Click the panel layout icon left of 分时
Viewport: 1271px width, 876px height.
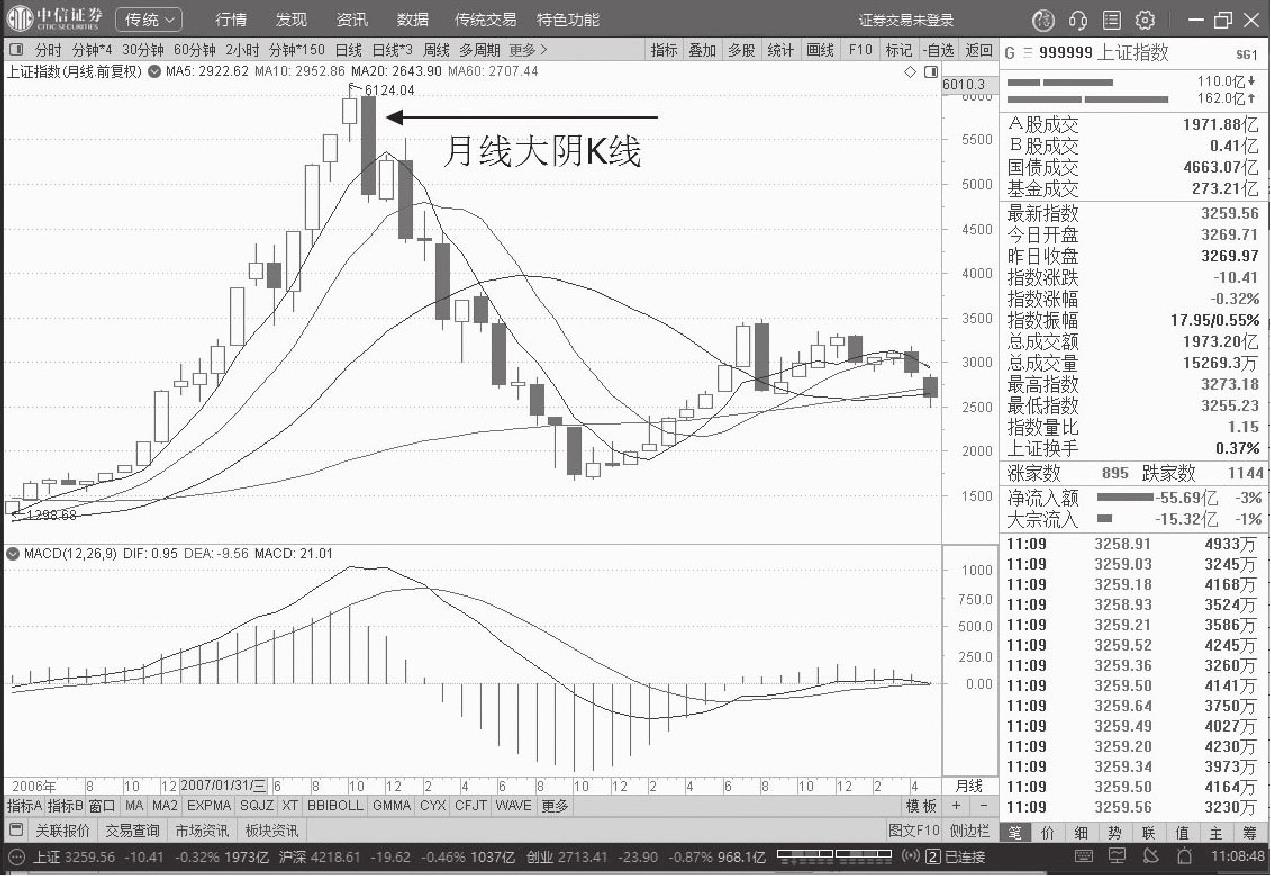15,49
